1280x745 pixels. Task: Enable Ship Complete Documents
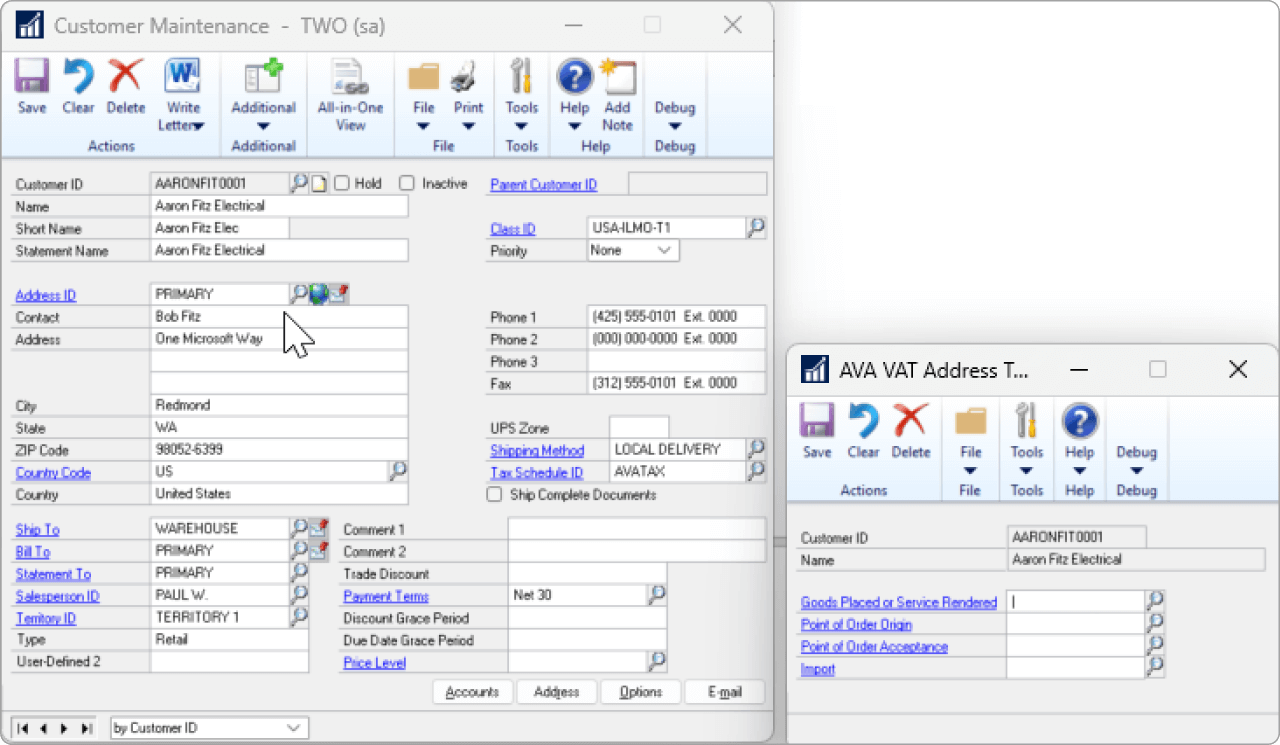(x=494, y=493)
